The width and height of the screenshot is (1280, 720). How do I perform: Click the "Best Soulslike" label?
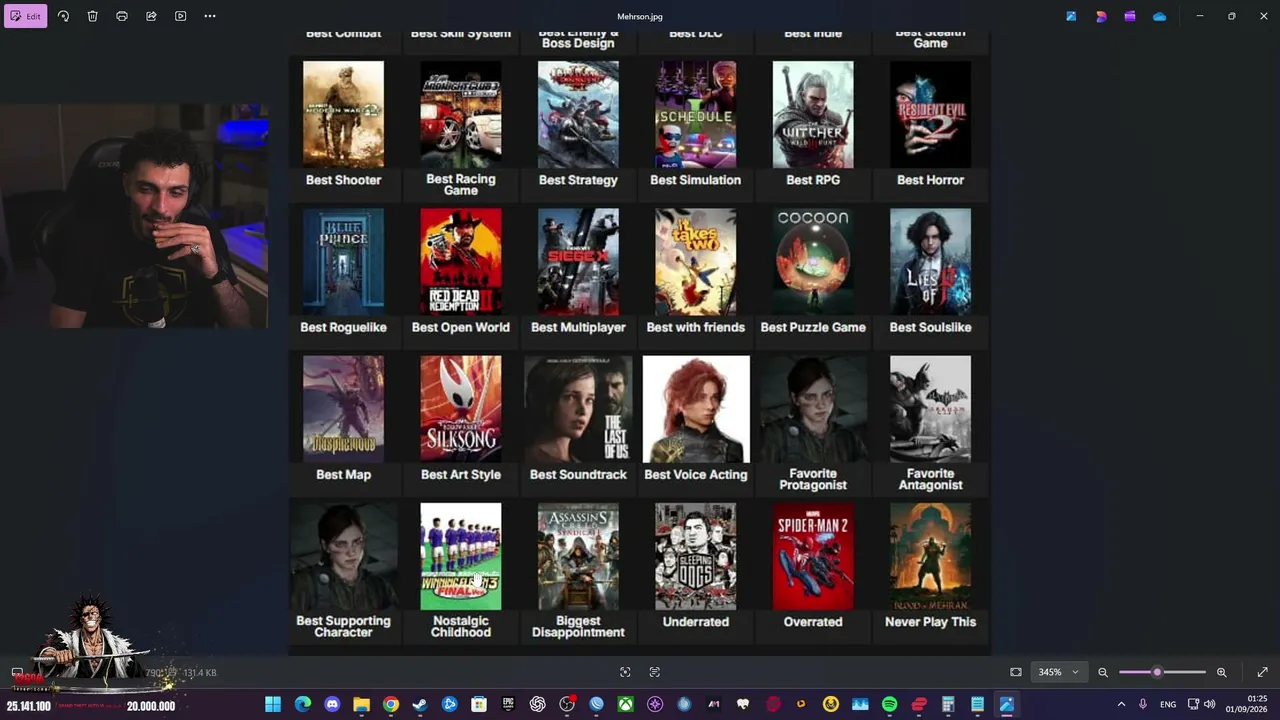click(x=930, y=327)
